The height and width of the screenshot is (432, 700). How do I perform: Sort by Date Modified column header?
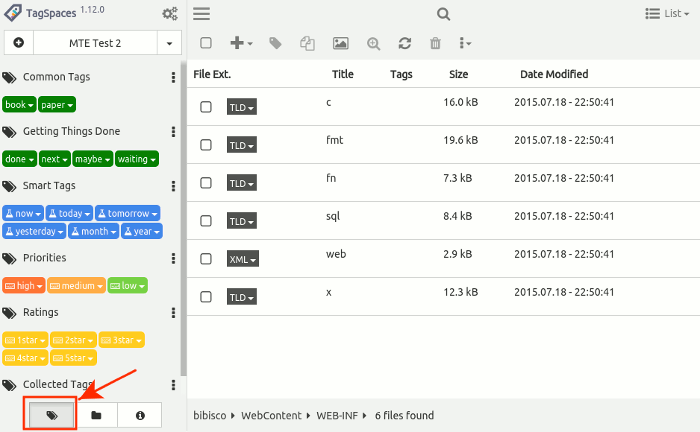[554, 74]
